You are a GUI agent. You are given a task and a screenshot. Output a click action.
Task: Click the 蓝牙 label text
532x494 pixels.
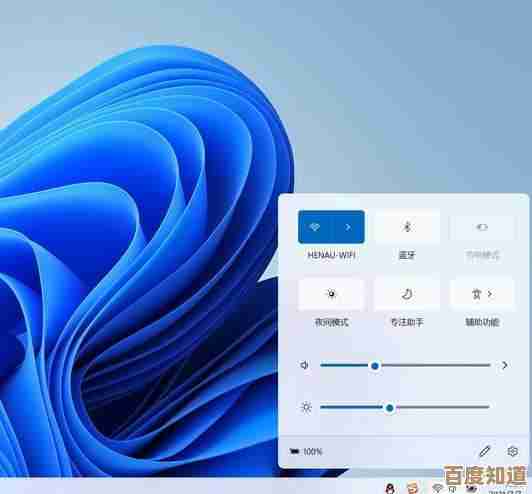tap(407, 255)
